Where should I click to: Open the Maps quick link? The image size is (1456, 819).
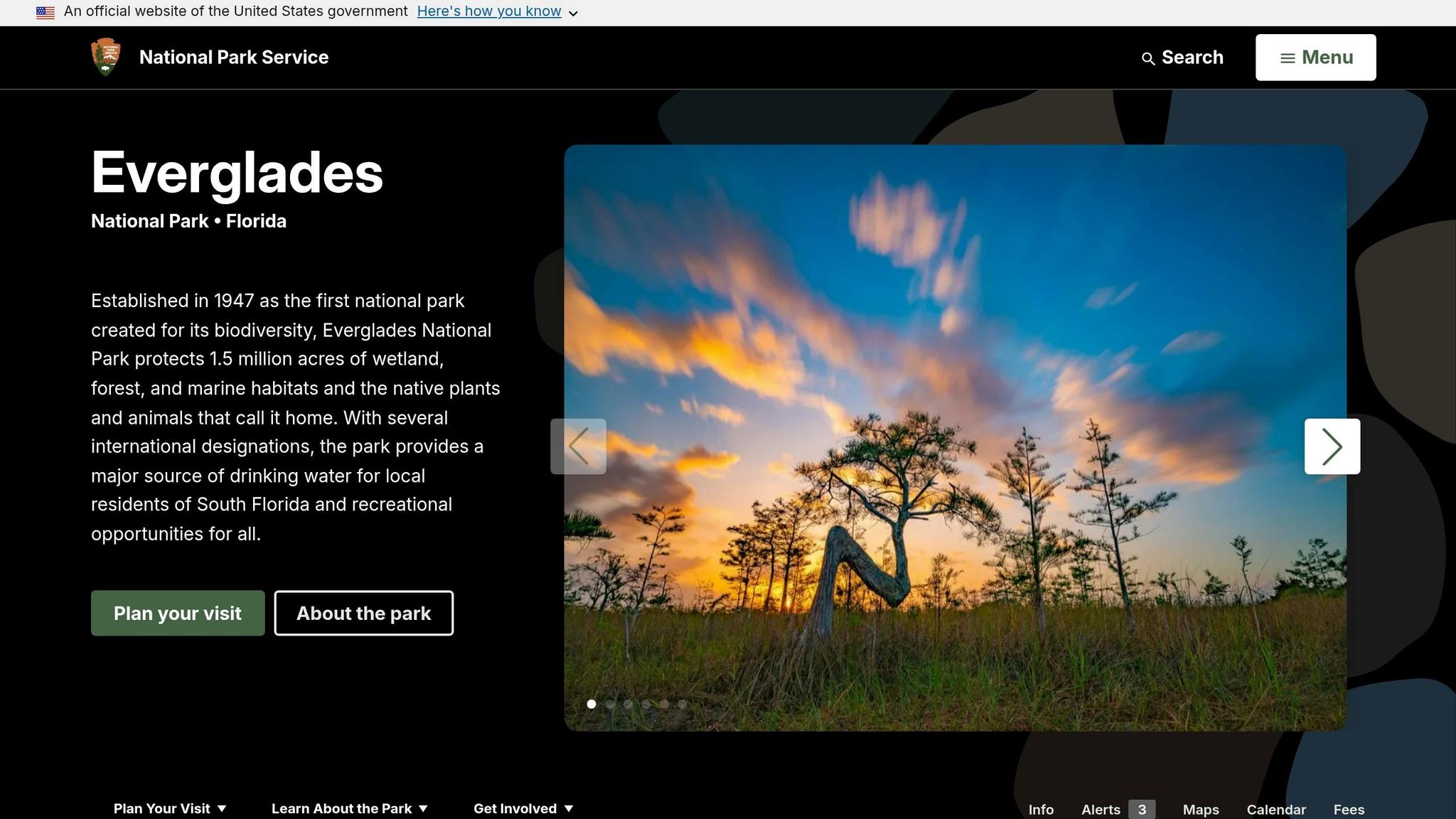click(x=1201, y=809)
